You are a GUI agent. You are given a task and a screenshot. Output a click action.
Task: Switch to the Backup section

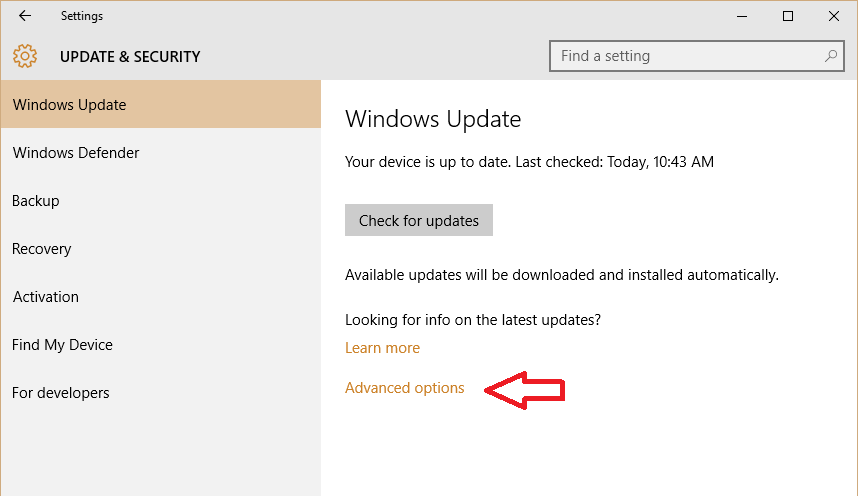tap(161, 200)
